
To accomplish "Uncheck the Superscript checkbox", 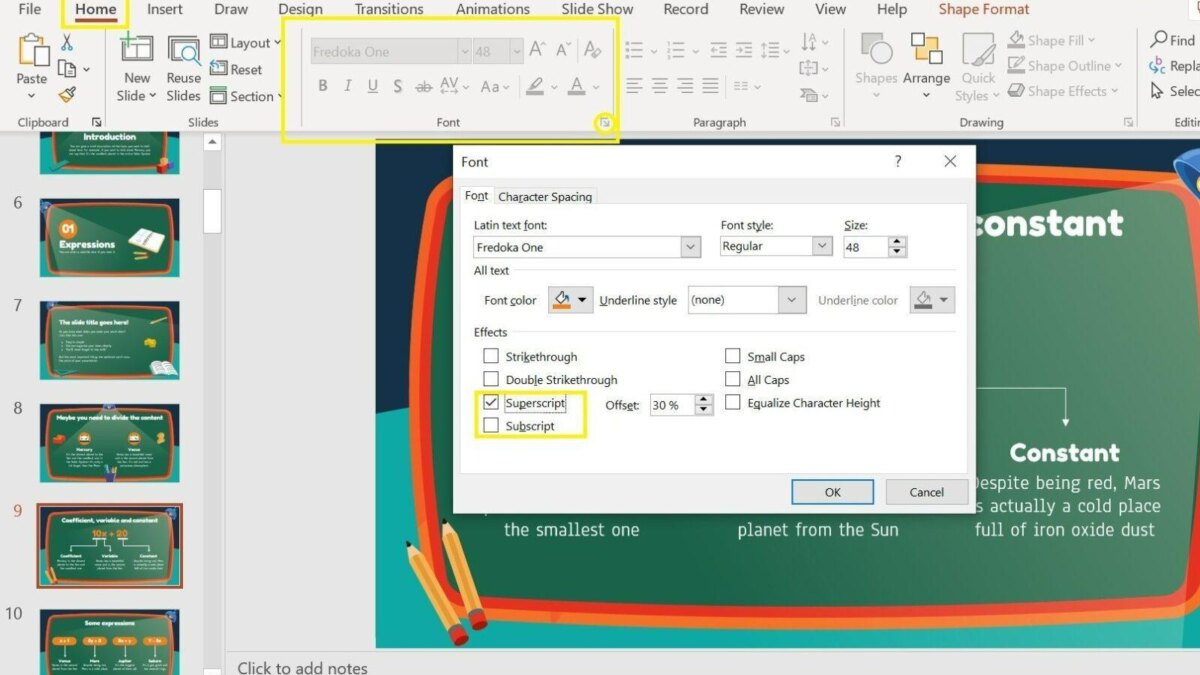I will pos(491,403).
